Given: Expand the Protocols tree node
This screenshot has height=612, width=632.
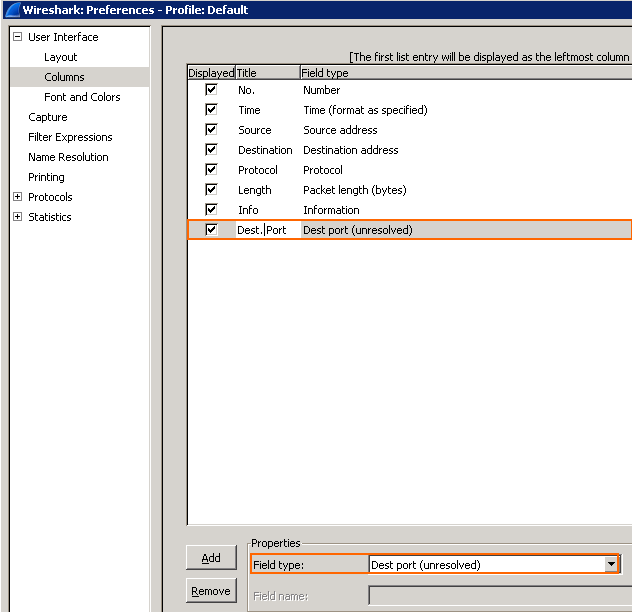Looking at the screenshot, I should click(x=17, y=197).
